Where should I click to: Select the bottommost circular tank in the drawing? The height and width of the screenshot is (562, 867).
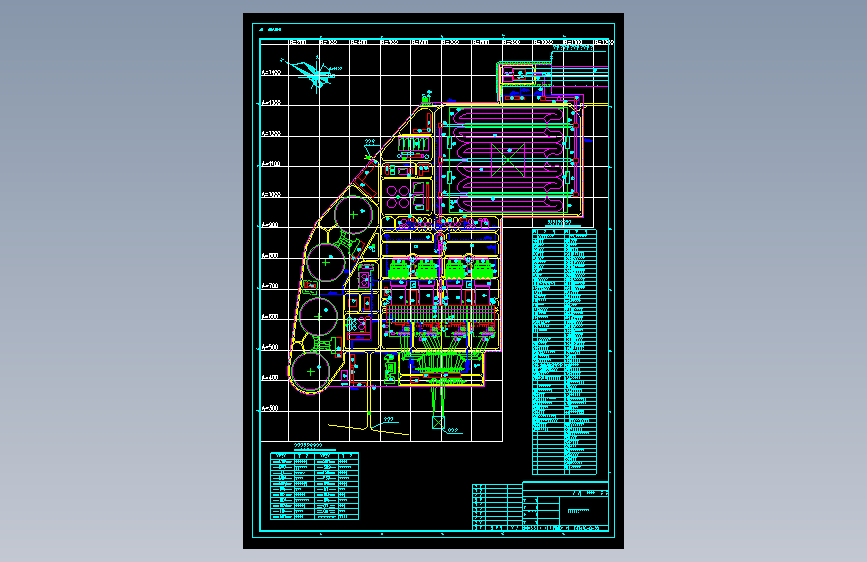click(x=310, y=372)
